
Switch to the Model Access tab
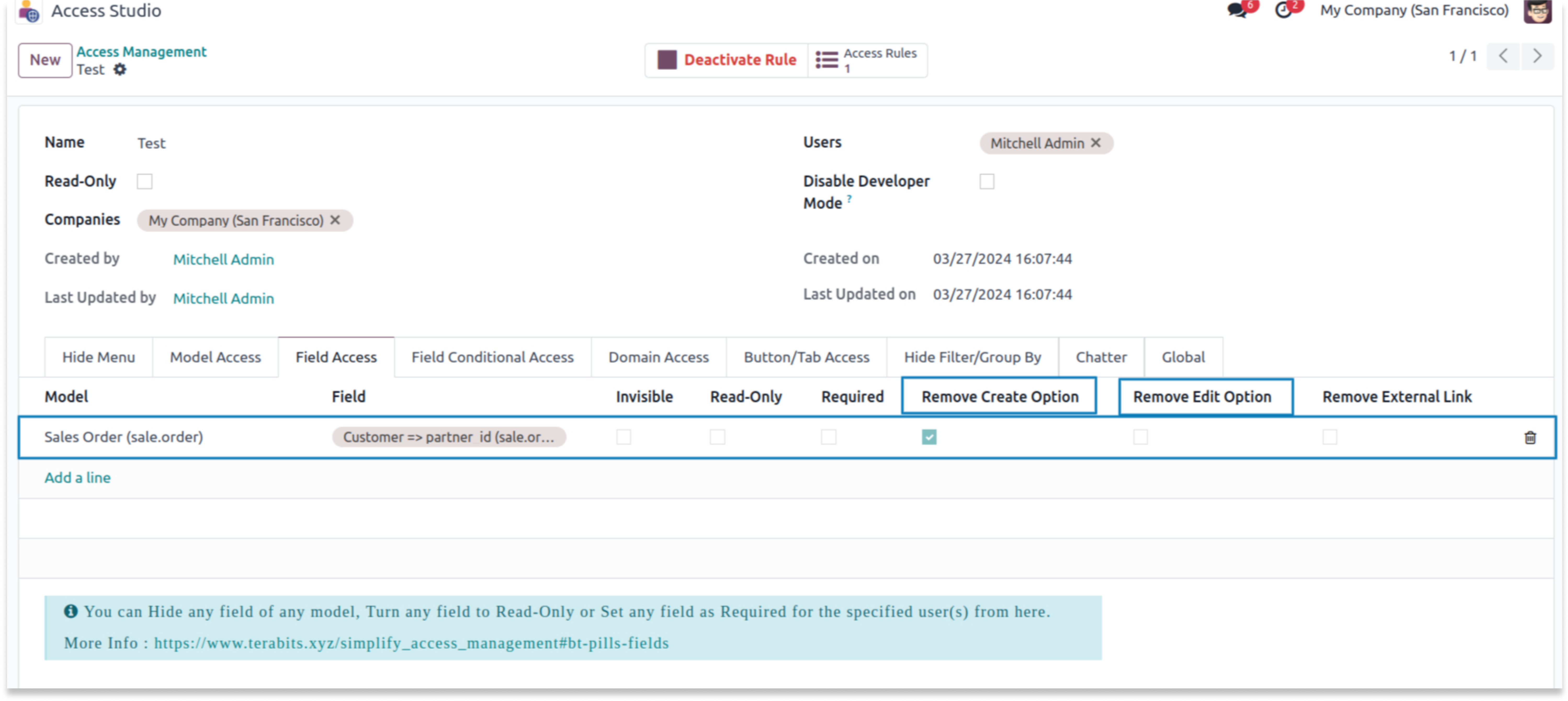(x=215, y=357)
